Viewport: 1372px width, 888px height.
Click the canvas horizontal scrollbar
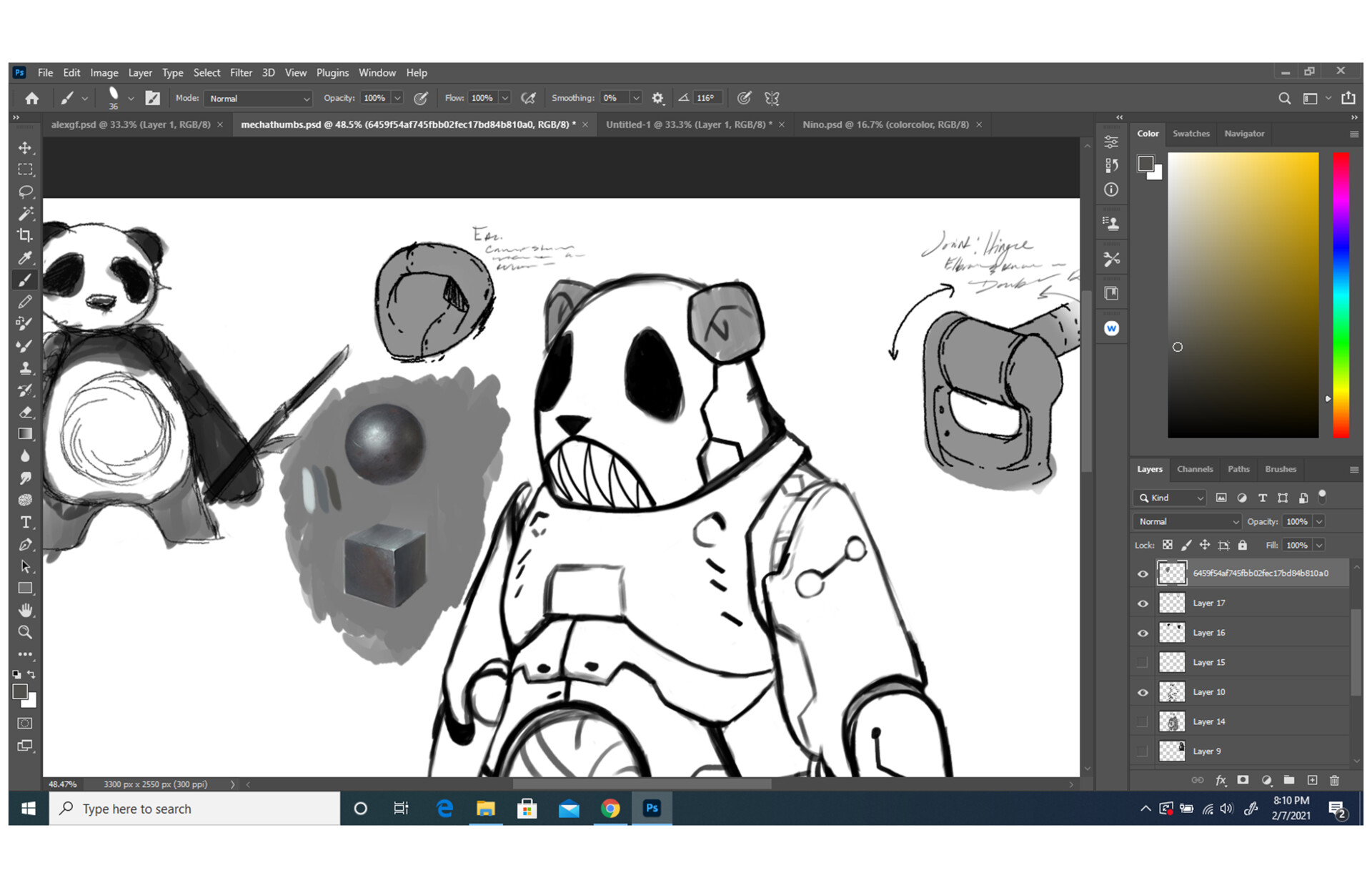(x=643, y=784)
